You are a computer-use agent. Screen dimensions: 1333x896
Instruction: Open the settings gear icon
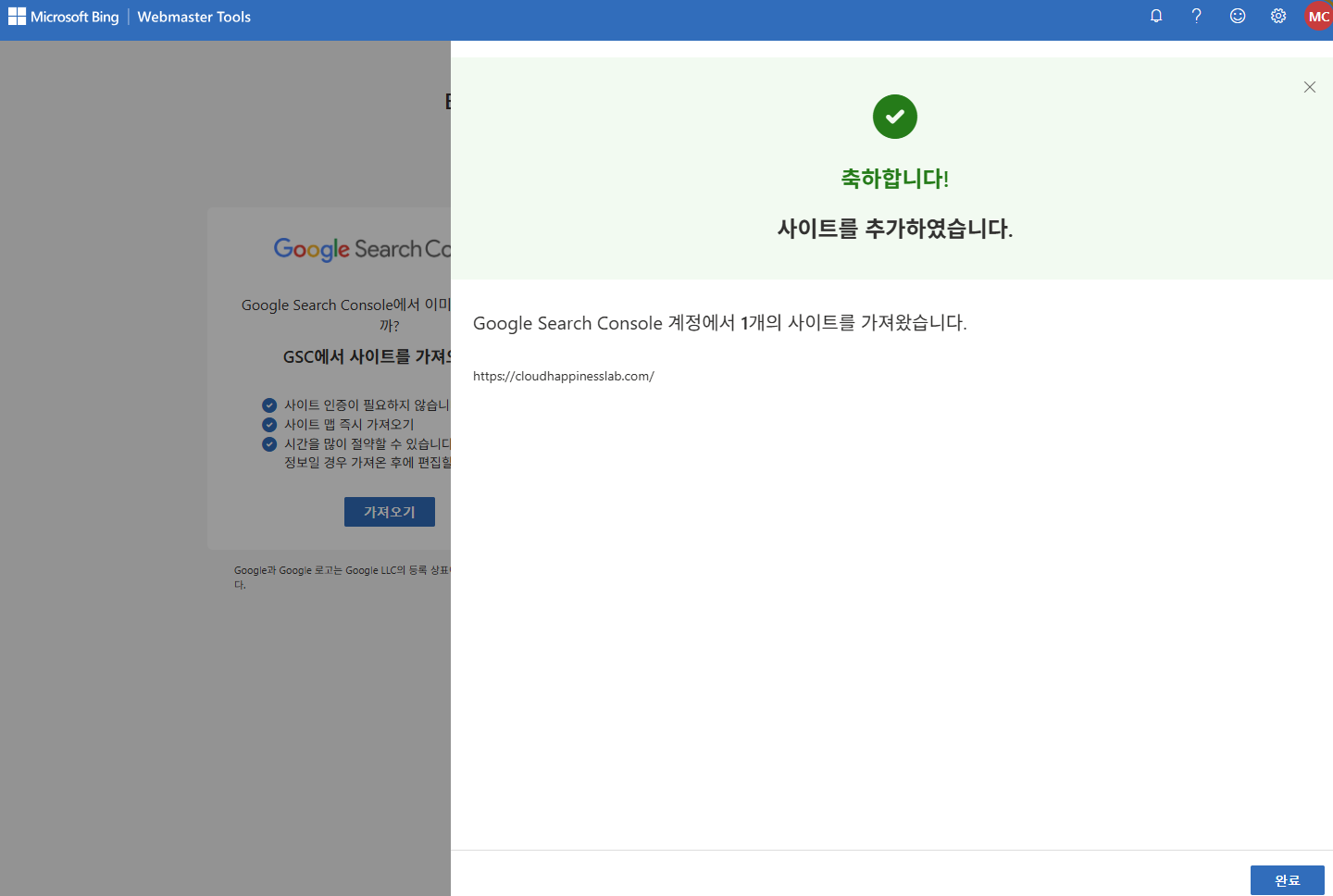[1278, 16]
